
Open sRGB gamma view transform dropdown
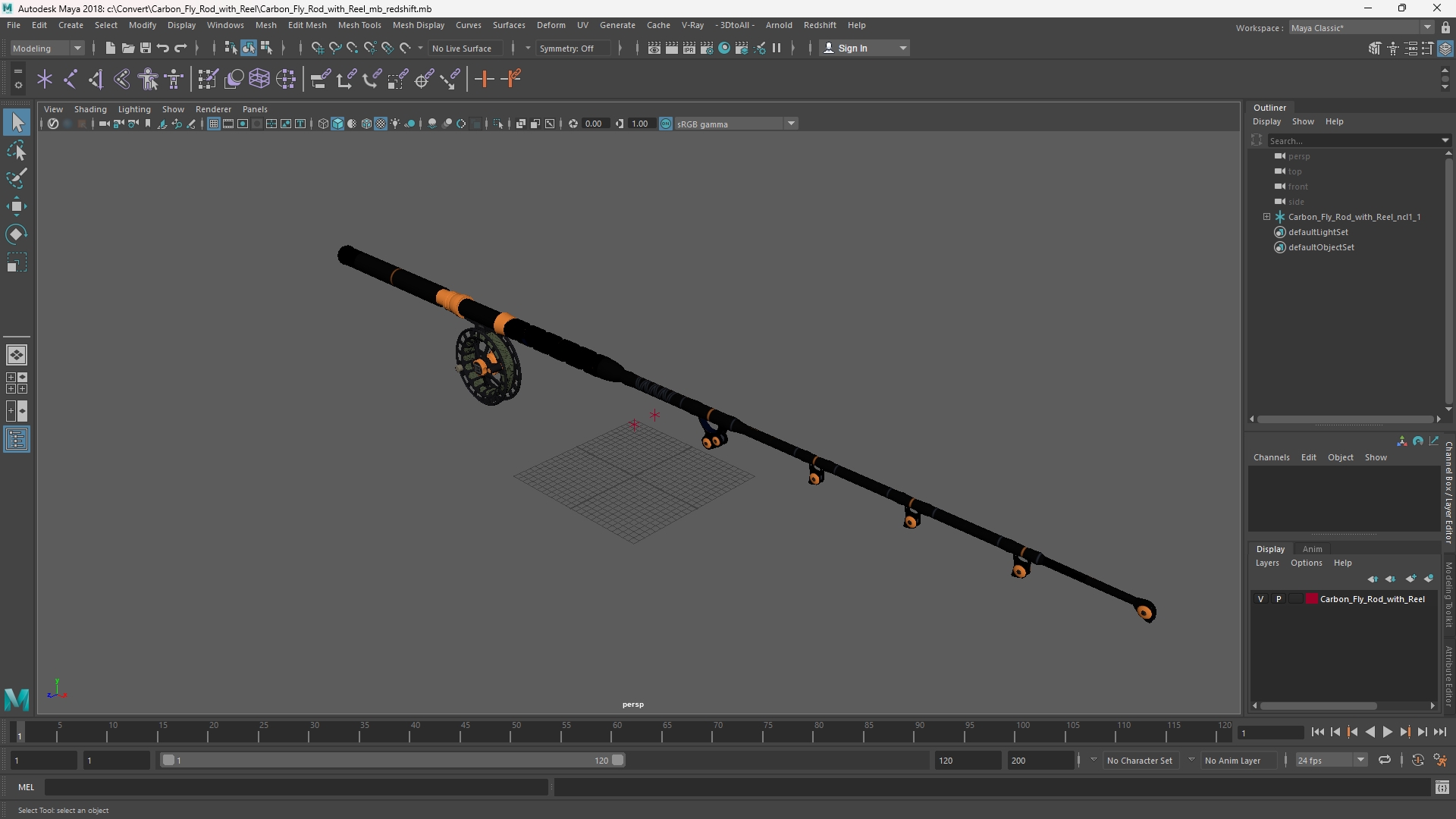(736, 124)
